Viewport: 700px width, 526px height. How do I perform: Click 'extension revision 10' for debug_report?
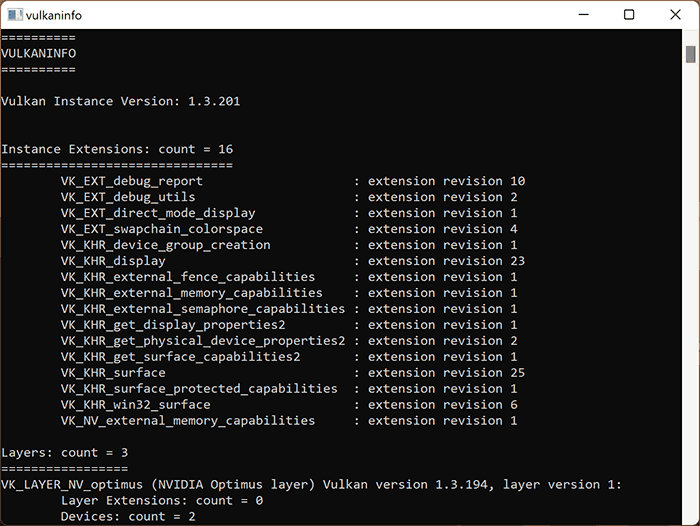(x=446, y=181)
